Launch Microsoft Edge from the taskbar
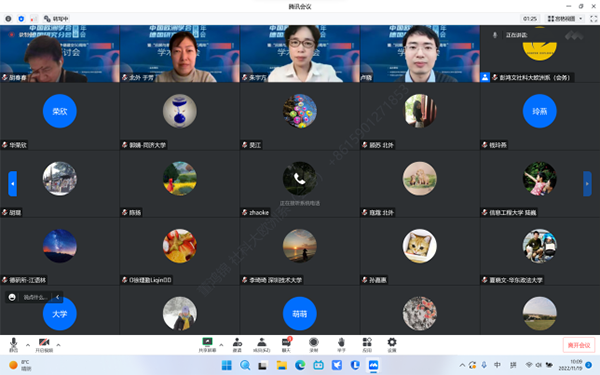 pyautogui.click(x=300, y=365)
